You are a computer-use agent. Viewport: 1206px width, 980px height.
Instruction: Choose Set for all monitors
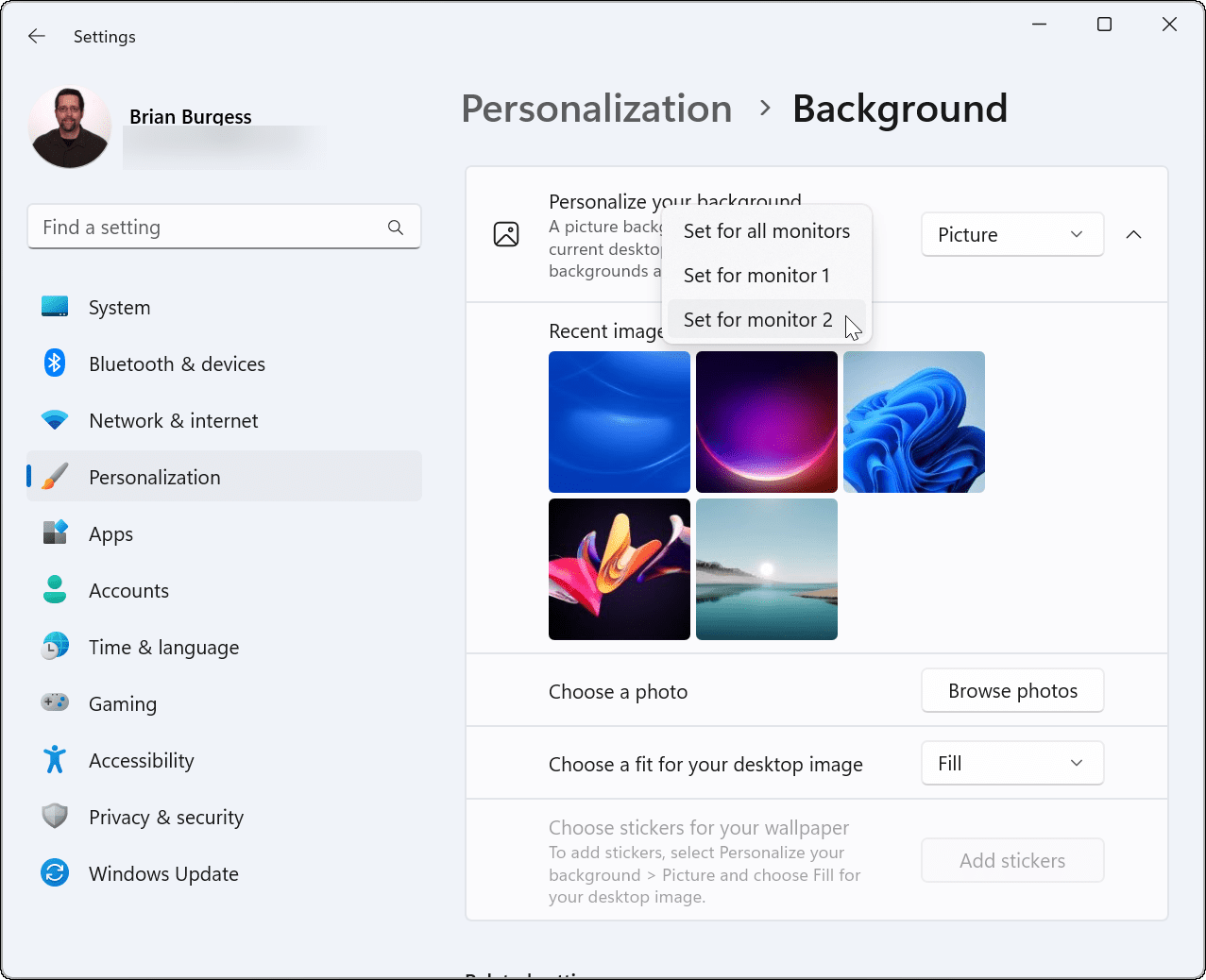pyautogui.click(x=766, y=231)
